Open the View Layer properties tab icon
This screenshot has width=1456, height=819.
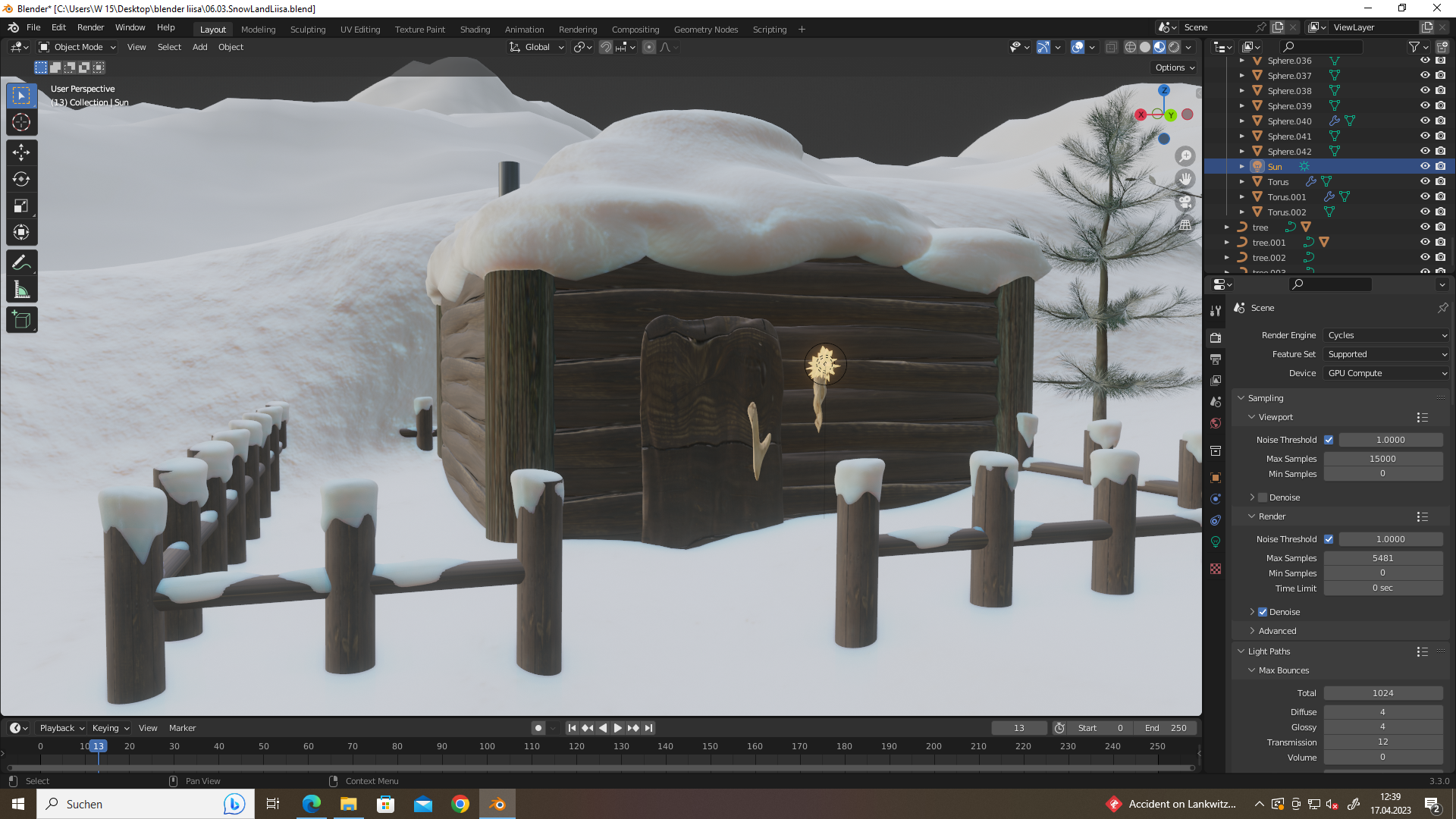point(1216,380)
